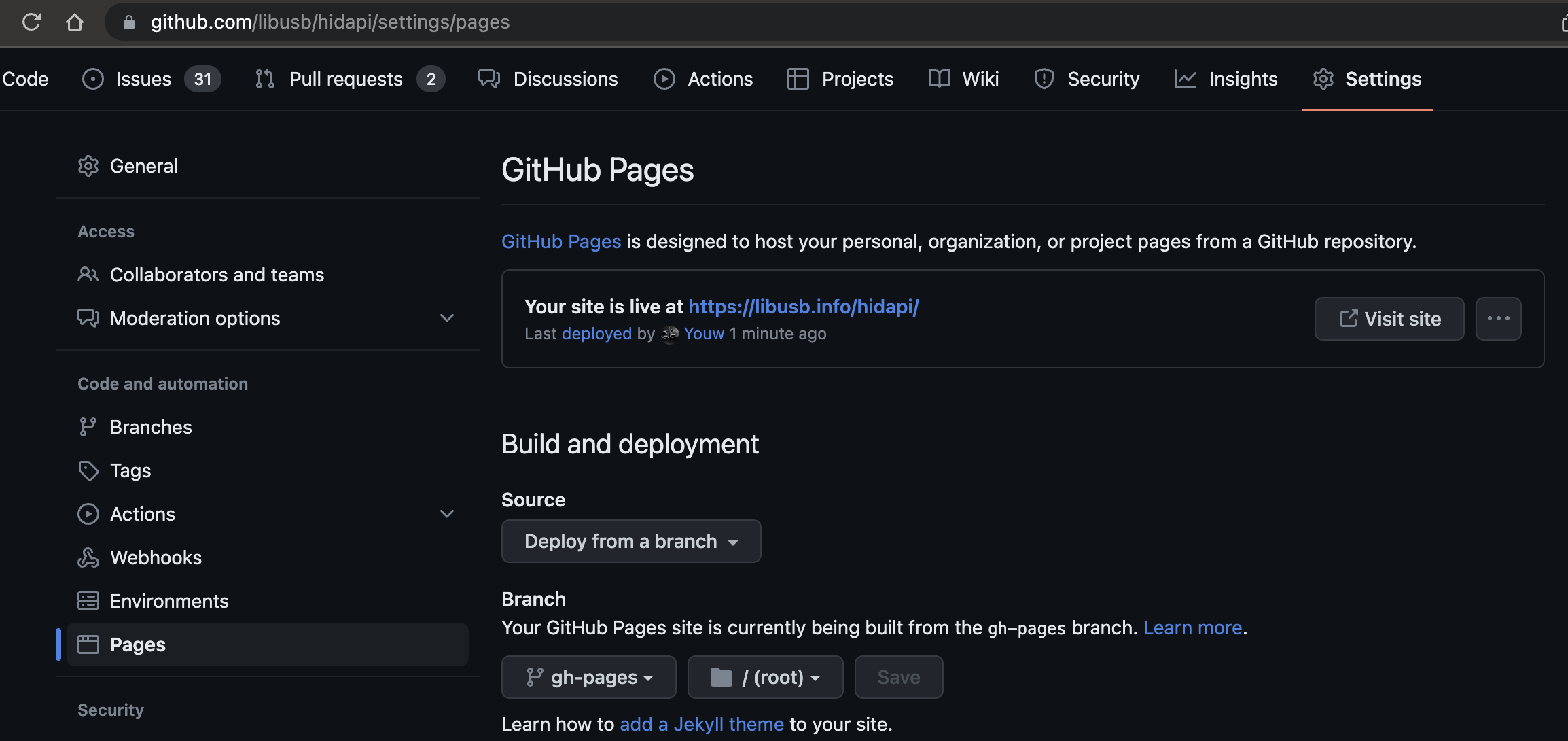This screenshot has height=741, width=1568.
Task: Open the three-dots menu beside Visit site
Action: click(x=1498, y=319)
